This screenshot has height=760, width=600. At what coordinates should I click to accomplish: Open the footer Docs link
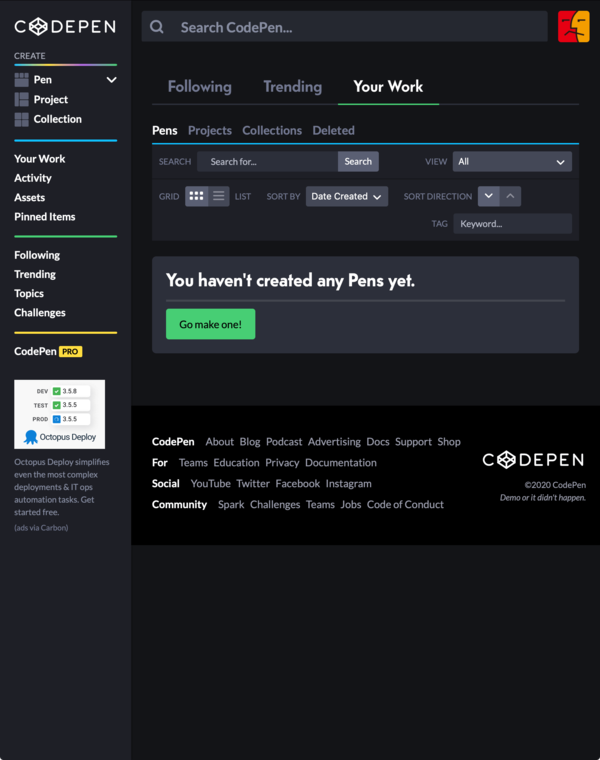[x=378, y=442]
